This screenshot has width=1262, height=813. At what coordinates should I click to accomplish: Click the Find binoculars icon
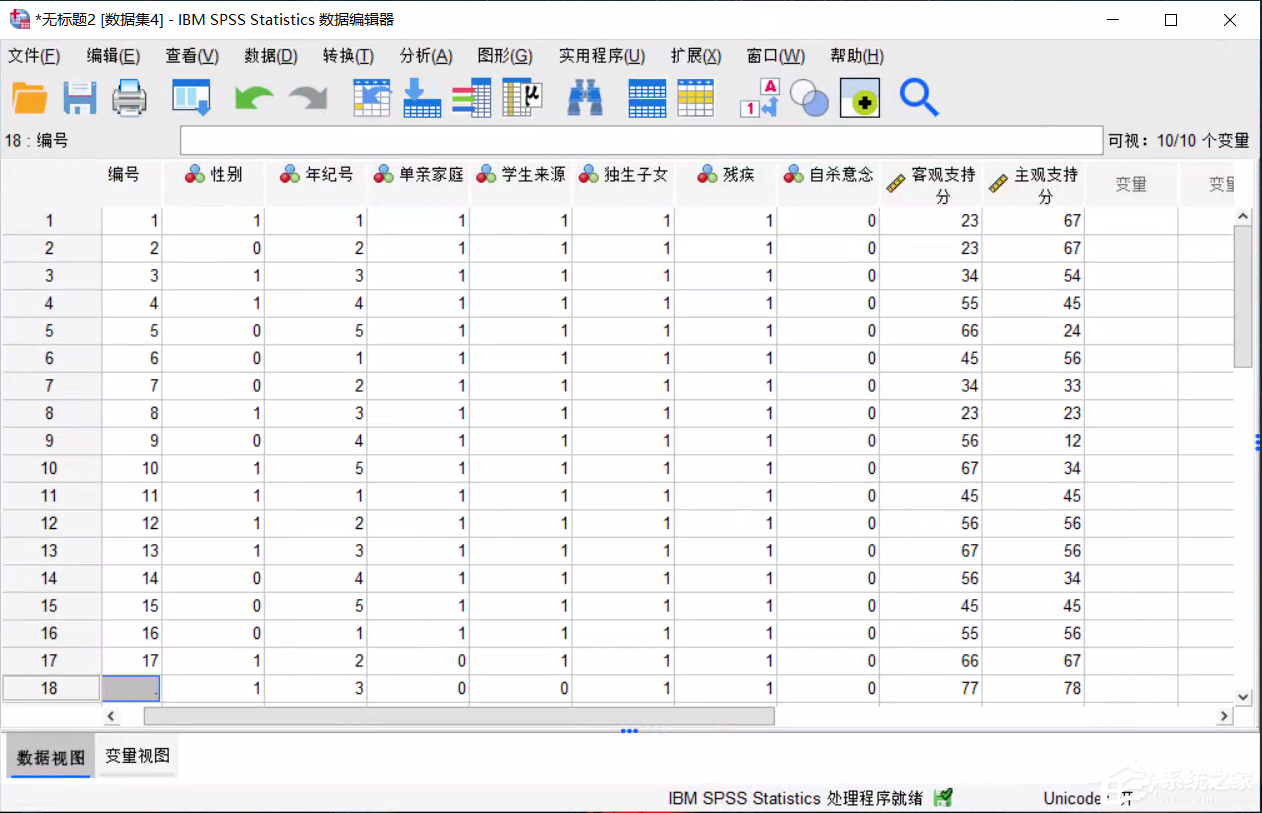point(585,98)
